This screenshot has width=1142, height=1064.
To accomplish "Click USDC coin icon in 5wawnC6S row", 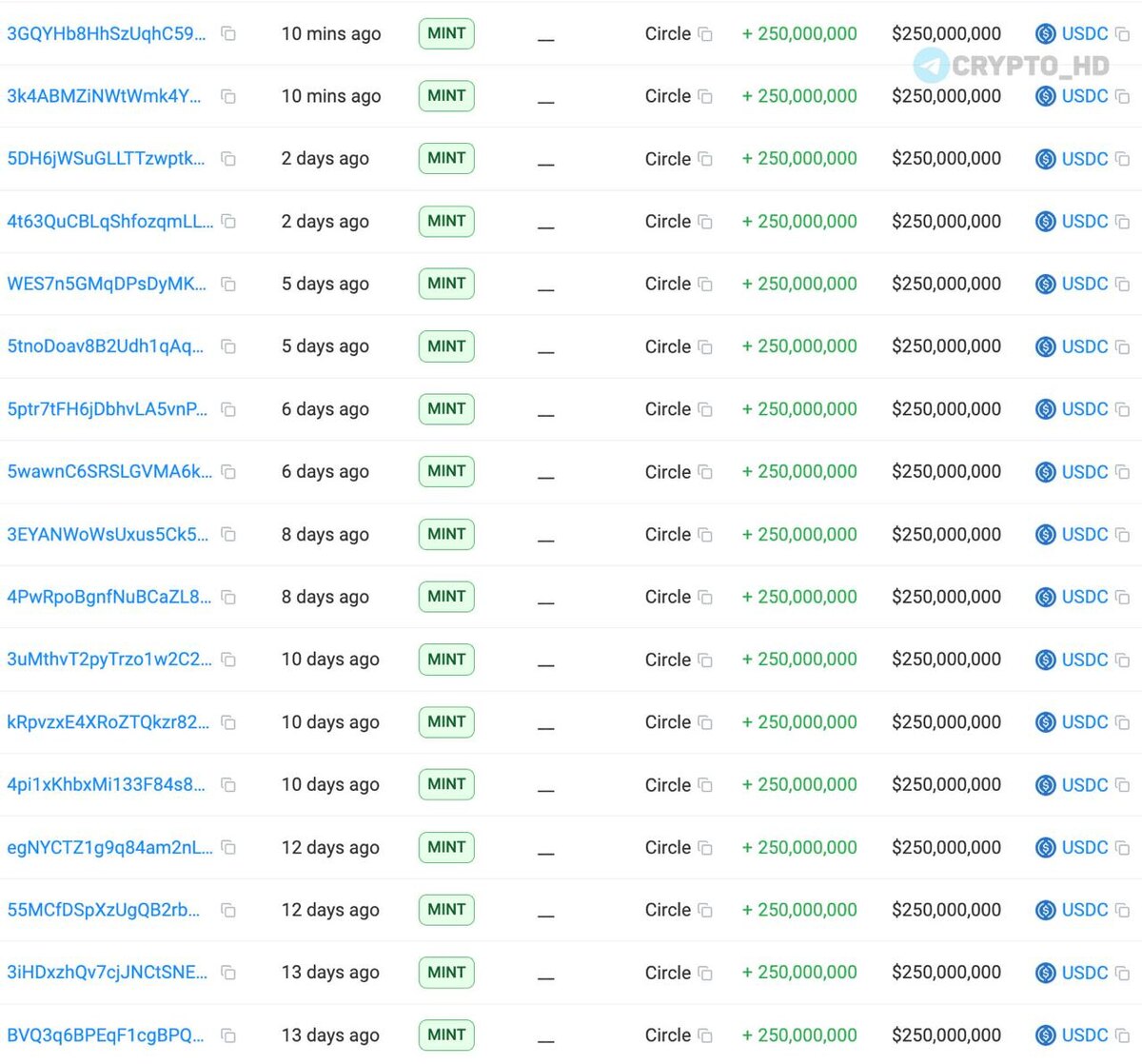I will tap(1045, 472).
